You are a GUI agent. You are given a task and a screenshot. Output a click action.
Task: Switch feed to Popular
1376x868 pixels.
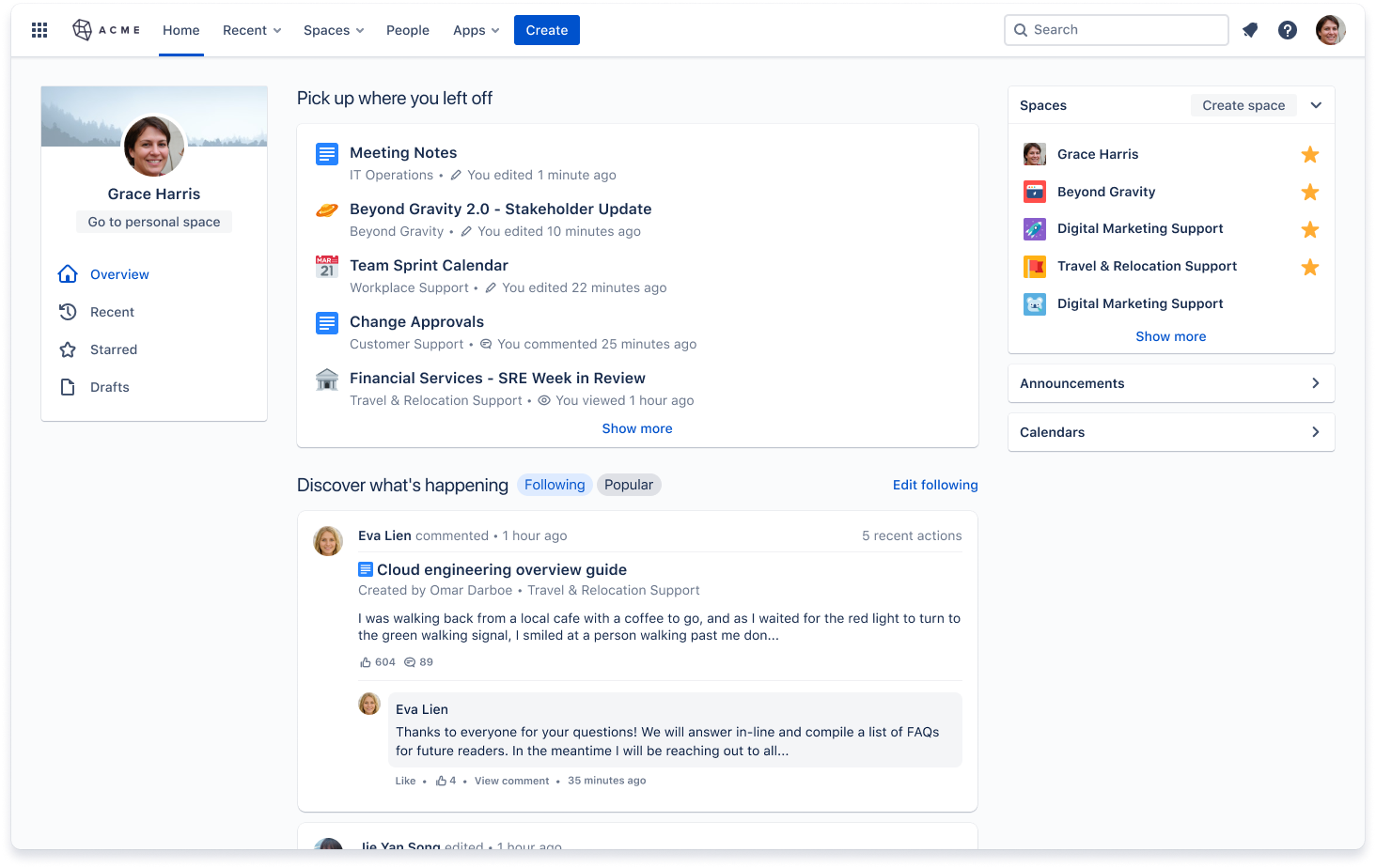[628, 484]
